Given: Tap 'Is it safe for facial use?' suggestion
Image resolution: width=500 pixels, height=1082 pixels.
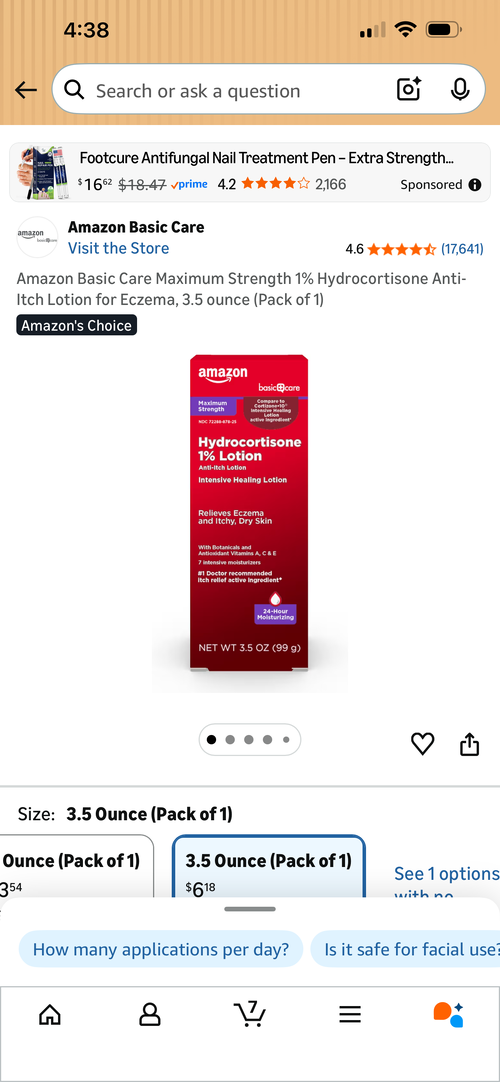Looking at the screenshot, I should coord(406,949).
